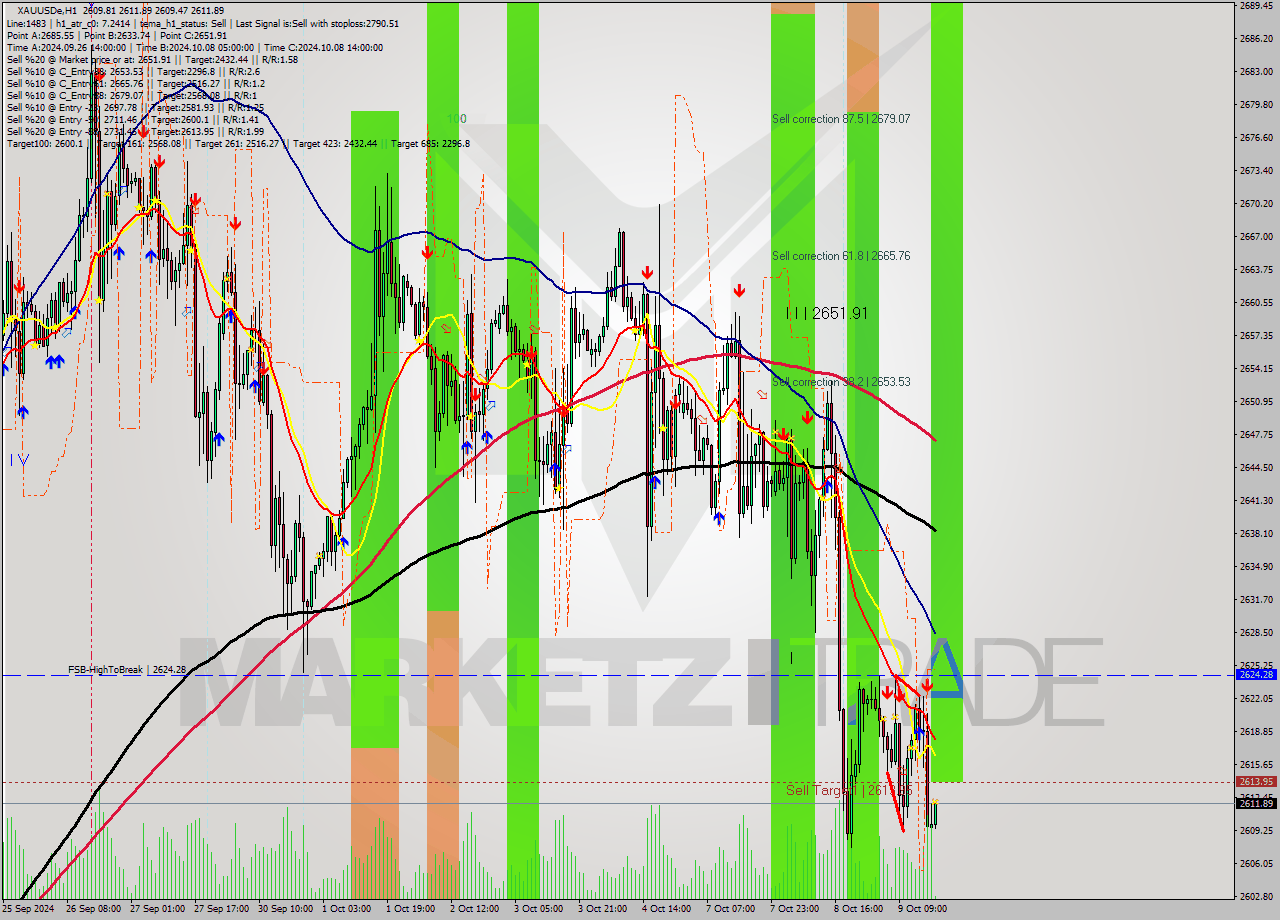Image resolution: width=1280 pixels, height=920 pixels.
Task: Click tema_h1_status: Sell text
Action: (x=184, y=23)
